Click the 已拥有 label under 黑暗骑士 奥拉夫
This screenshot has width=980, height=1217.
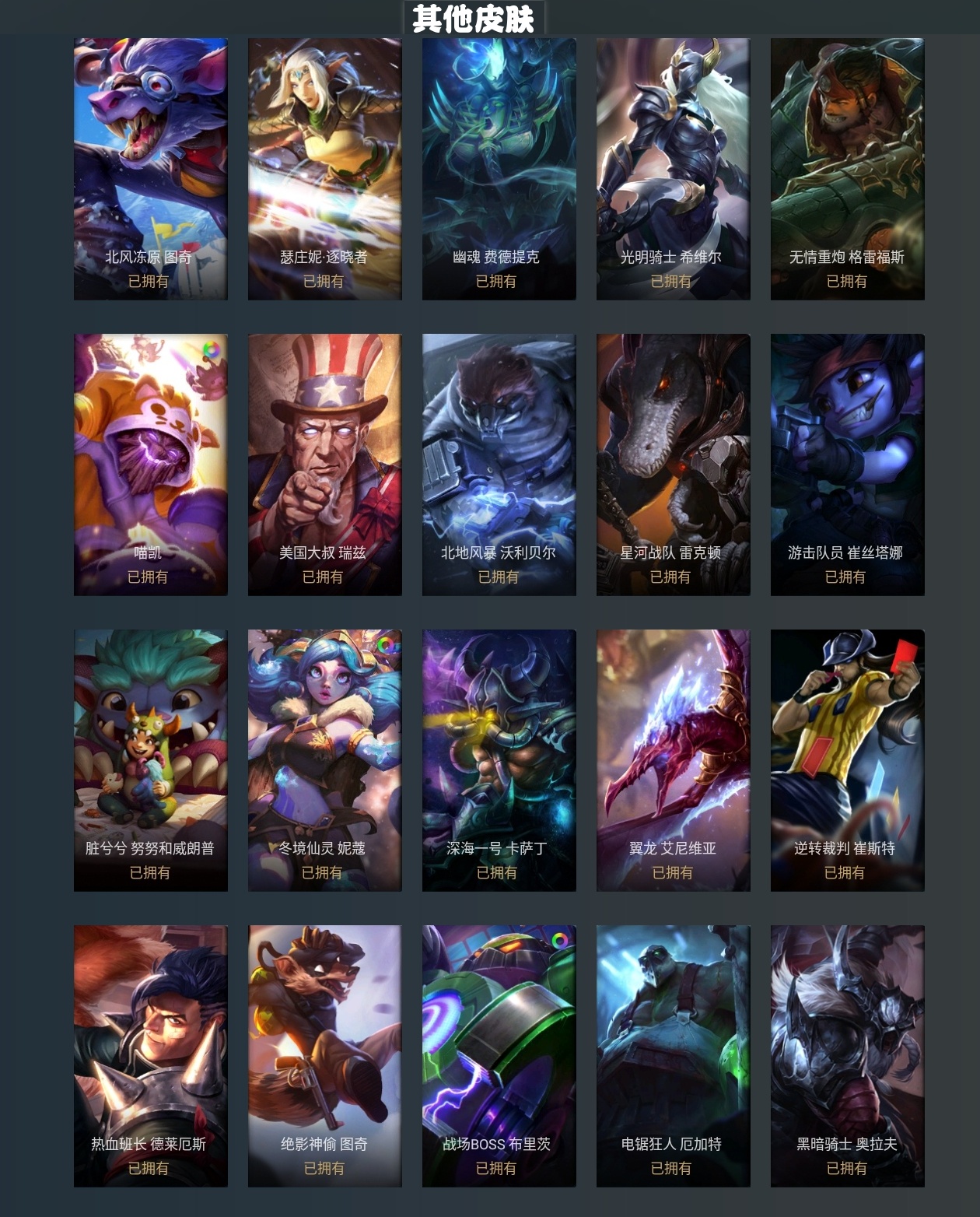click(x=846, y=1168)
